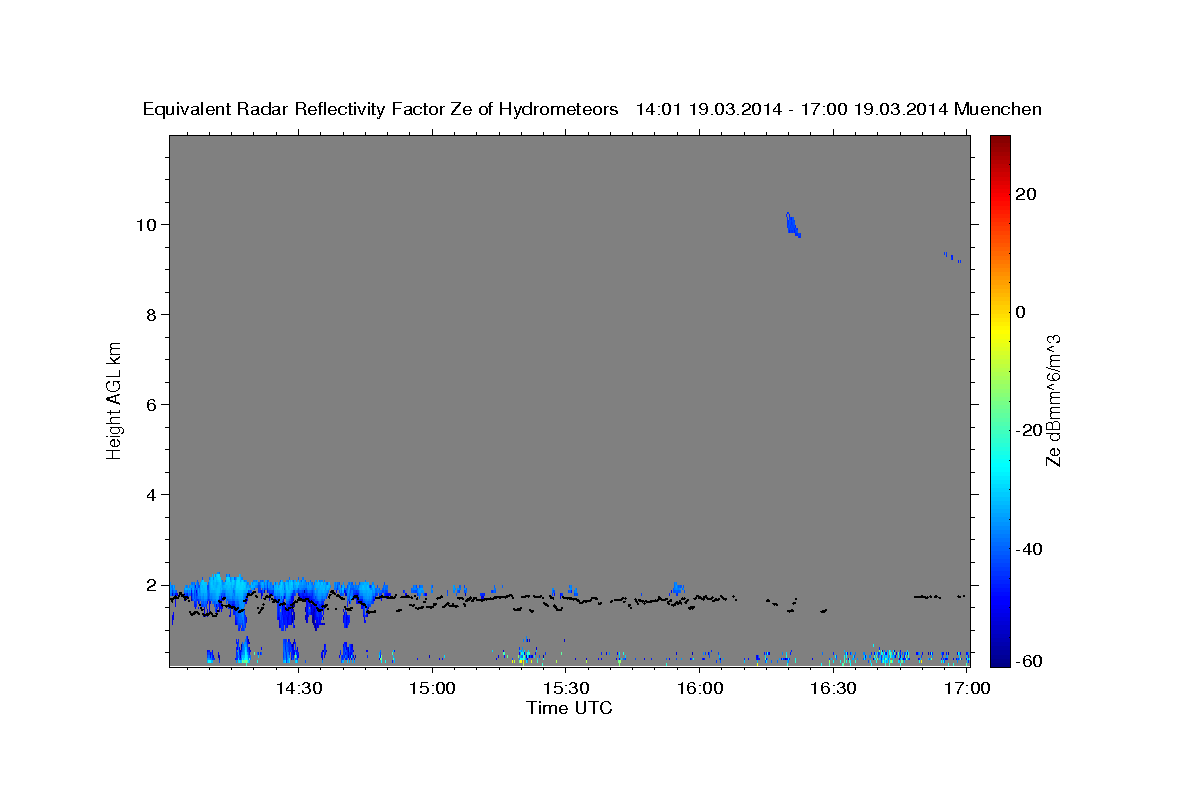This screenshot has width=1200, height=800.
Task: Click the plot title text
Action: click(593, 109)
